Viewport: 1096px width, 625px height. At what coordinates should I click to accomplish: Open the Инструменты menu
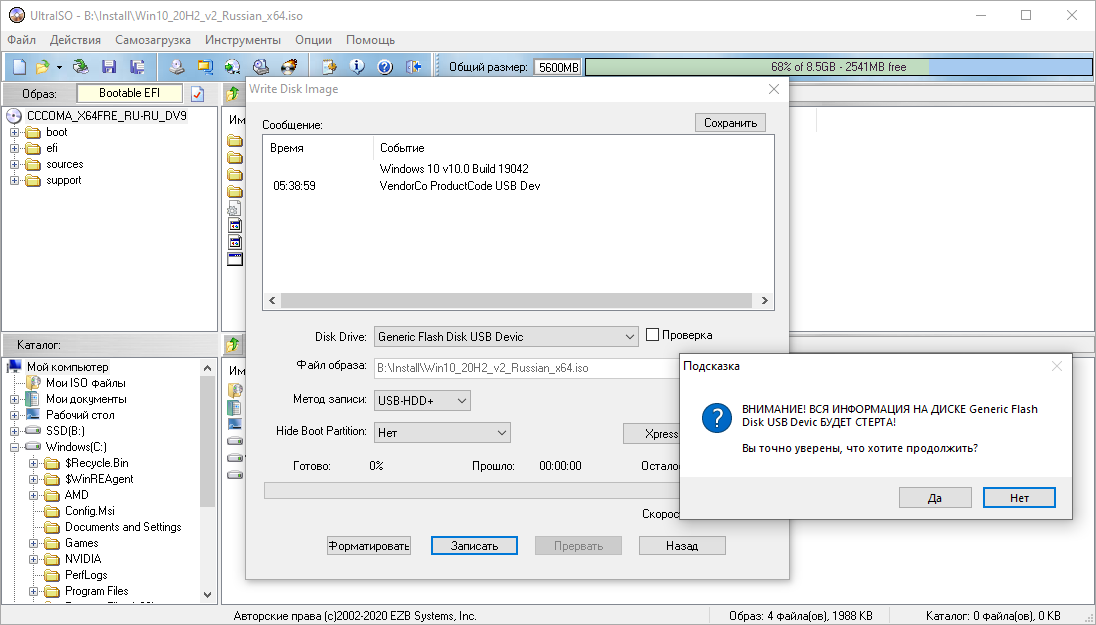pos(243,40)
